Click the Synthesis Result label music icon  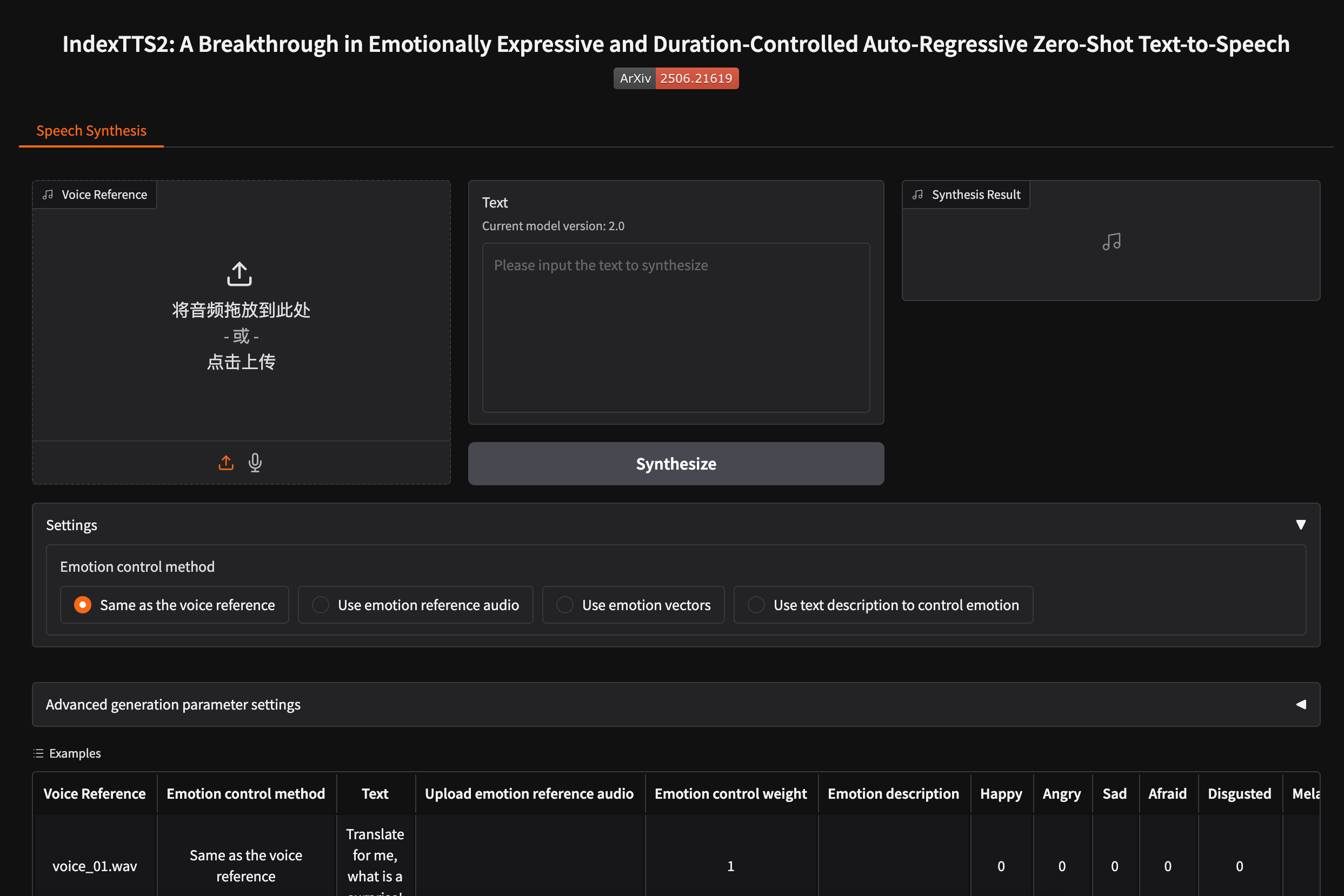coord(917,195)
